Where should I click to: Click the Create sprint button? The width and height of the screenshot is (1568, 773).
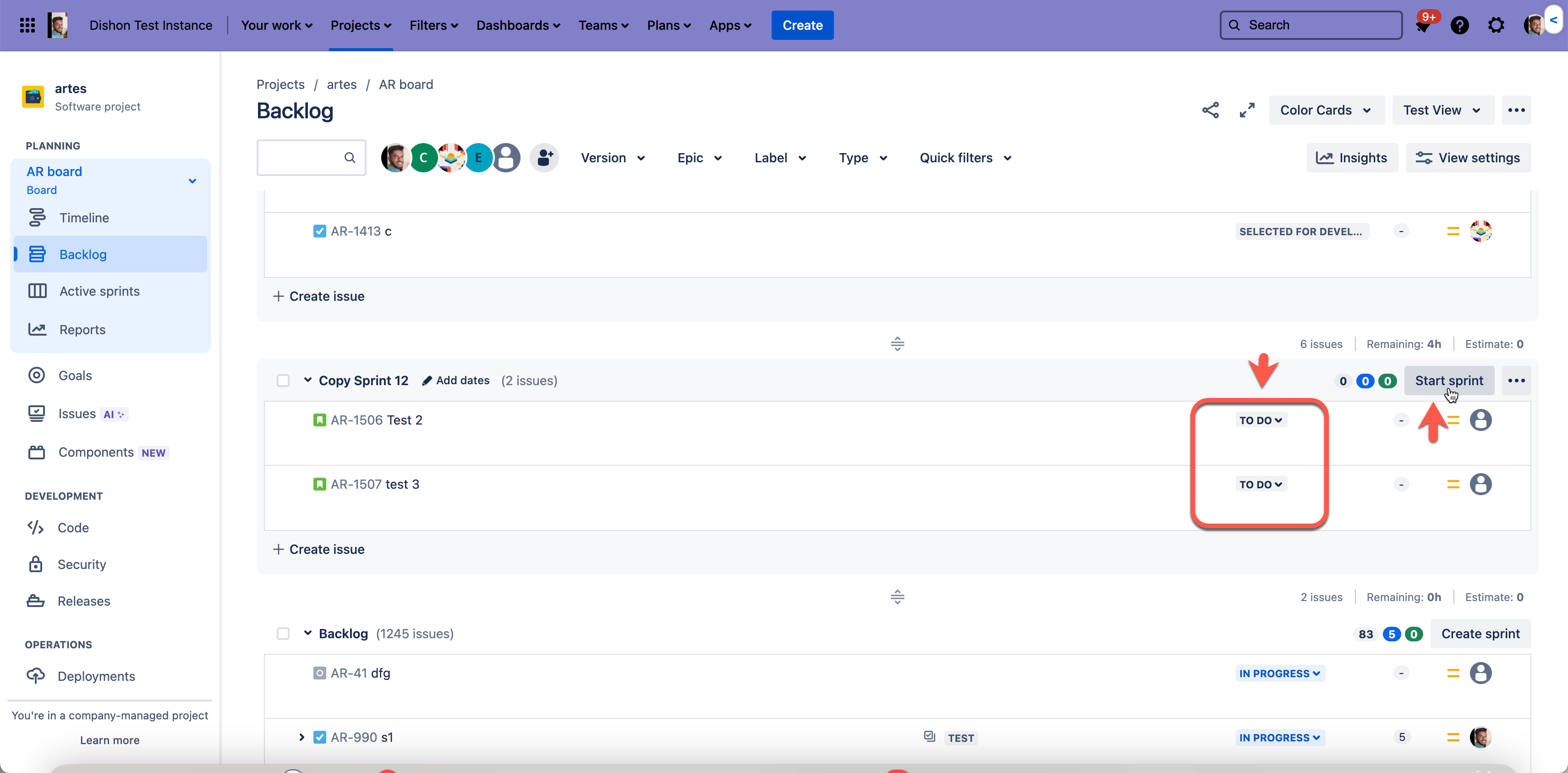(x=1480, y=634)
